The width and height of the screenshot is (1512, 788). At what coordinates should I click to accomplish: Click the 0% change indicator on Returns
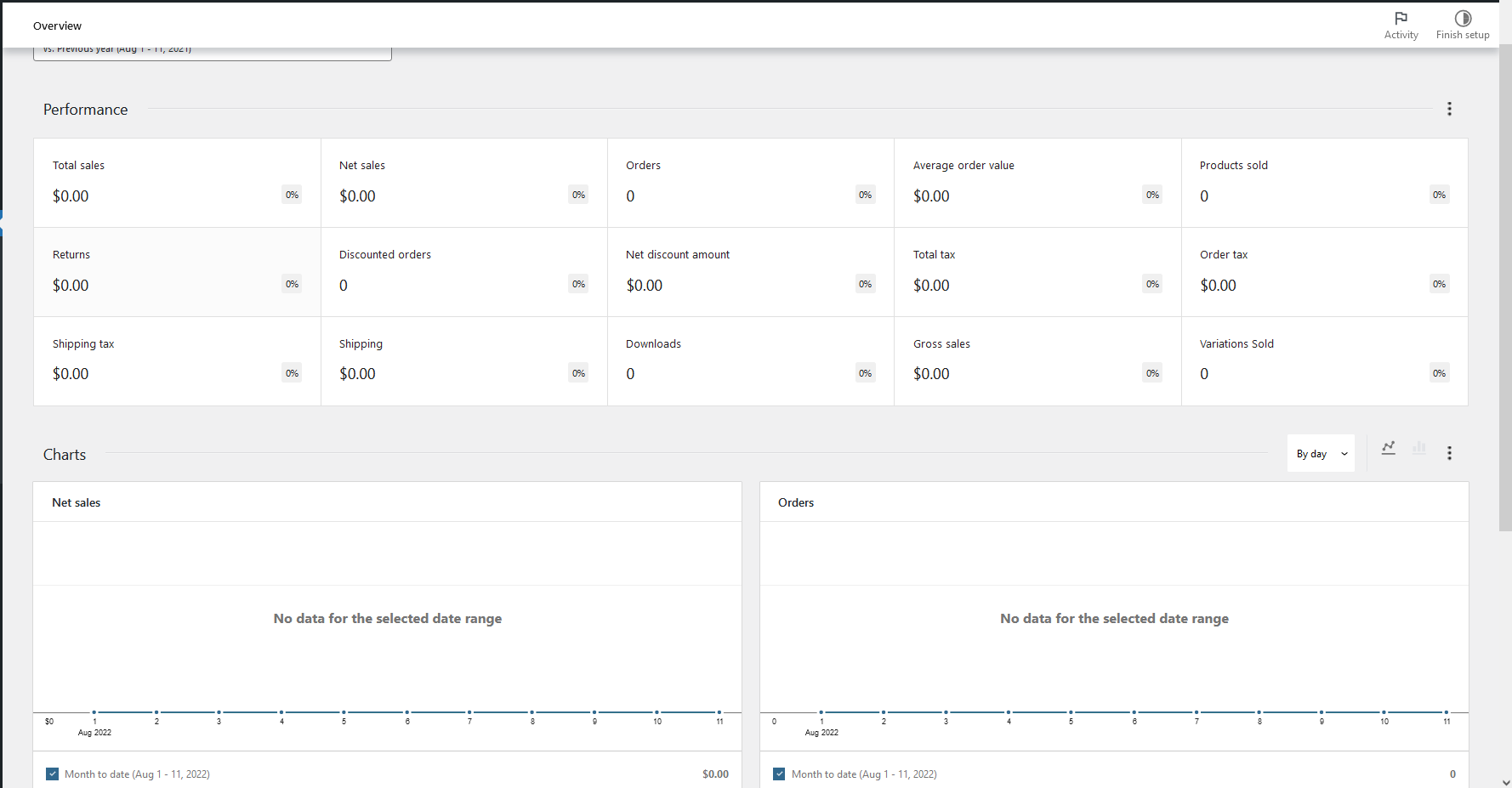(x=292, y=284)
